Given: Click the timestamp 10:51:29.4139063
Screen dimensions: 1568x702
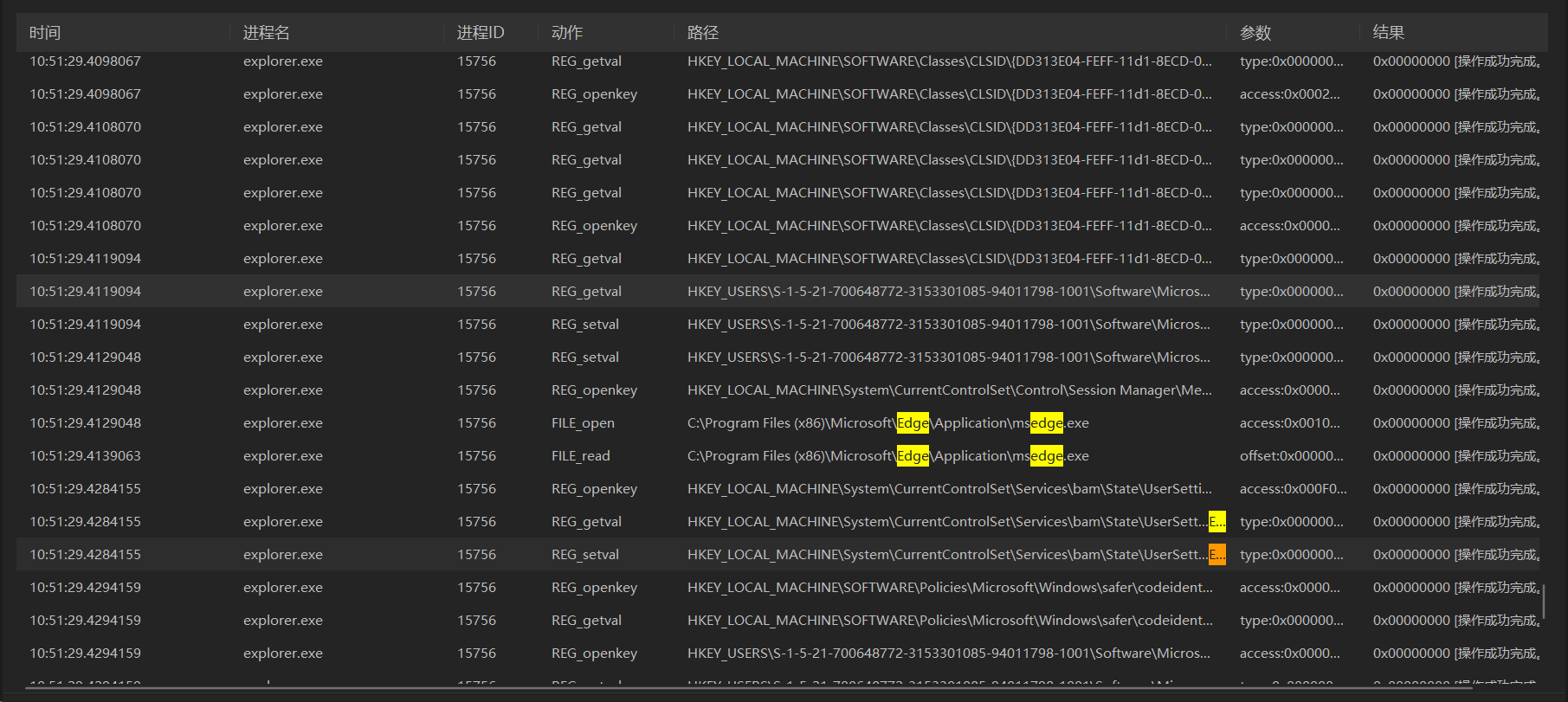Looking at the screenshot, I should [x=85, y=456].
